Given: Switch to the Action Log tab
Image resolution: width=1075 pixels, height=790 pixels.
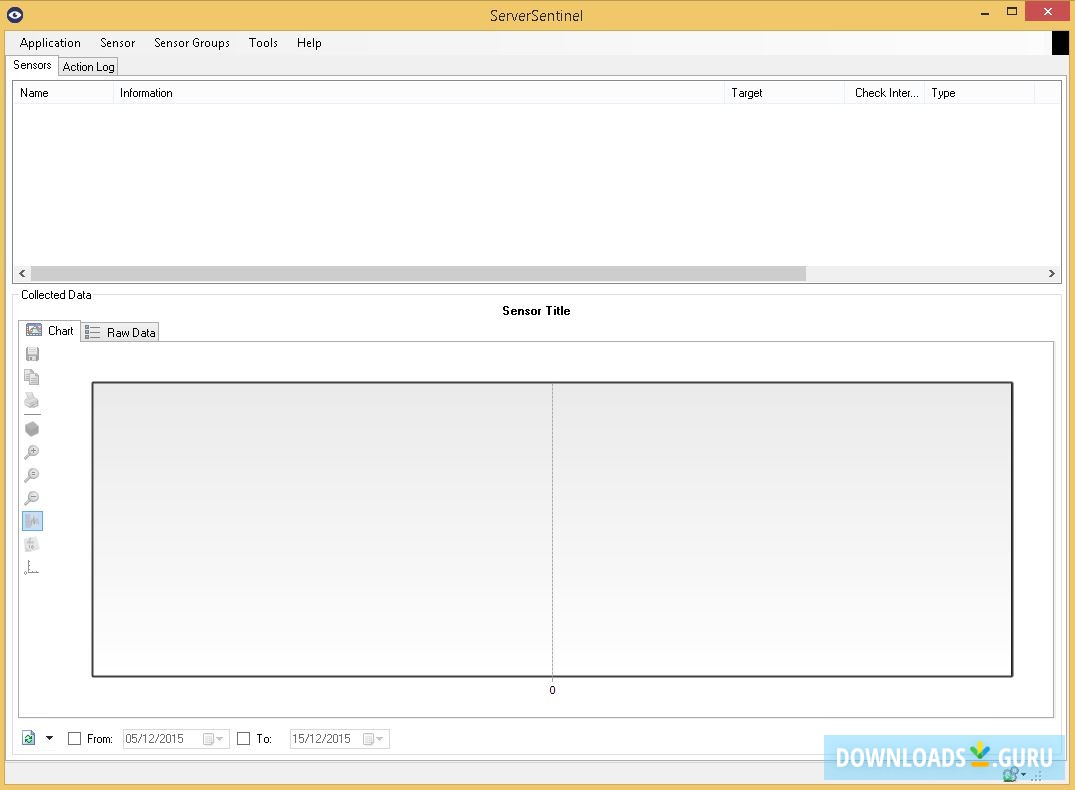Looking at the screenshot, I should tap(88, 67).
